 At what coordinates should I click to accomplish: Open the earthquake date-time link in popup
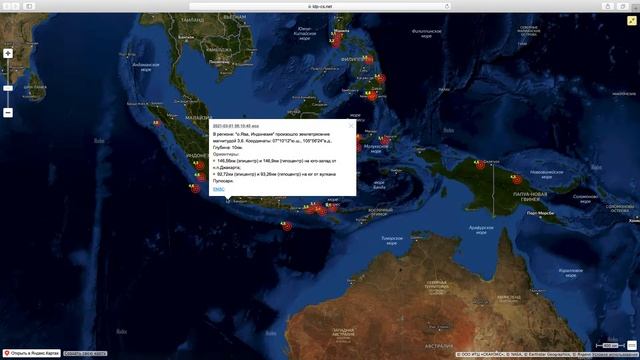[236, 126]
